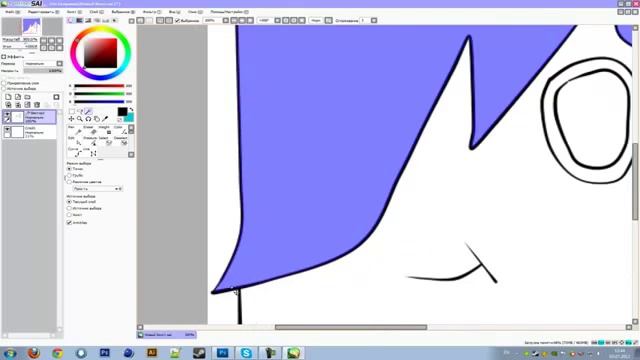Open the canvas rotation angle dropdown
Screen dimensions: 640x360
[278, 20]
